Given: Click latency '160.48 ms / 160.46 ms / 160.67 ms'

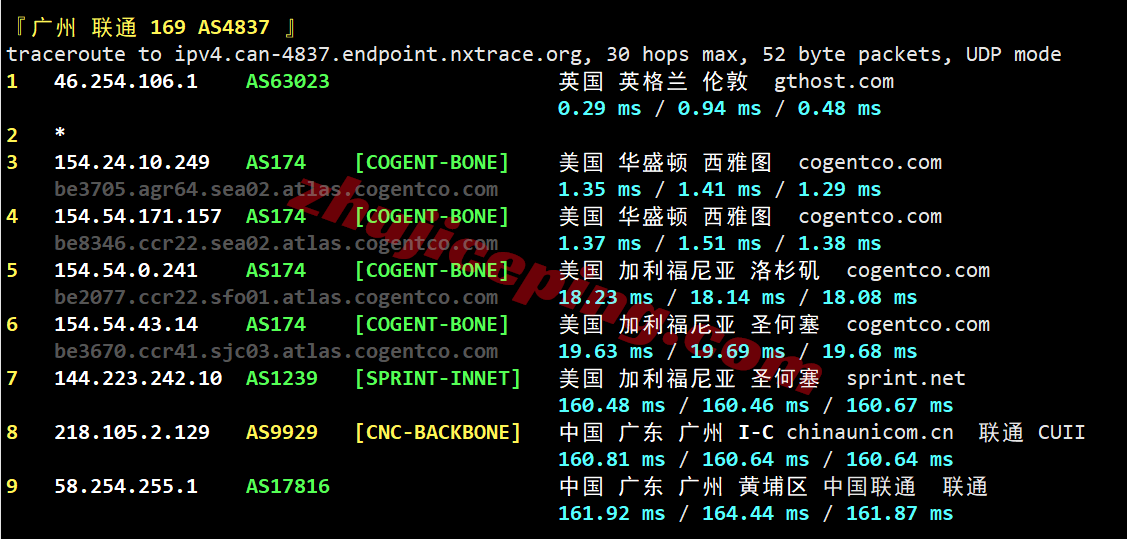Looking at the screenshot, I should coord(755,405).
